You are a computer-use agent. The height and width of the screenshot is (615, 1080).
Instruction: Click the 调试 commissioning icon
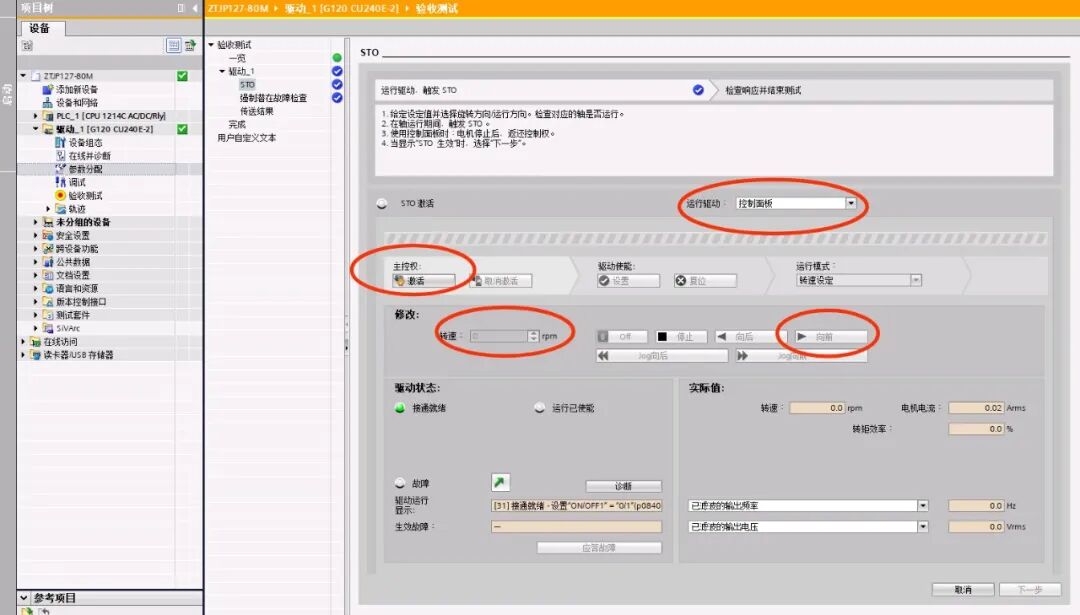tap(60, 182)
